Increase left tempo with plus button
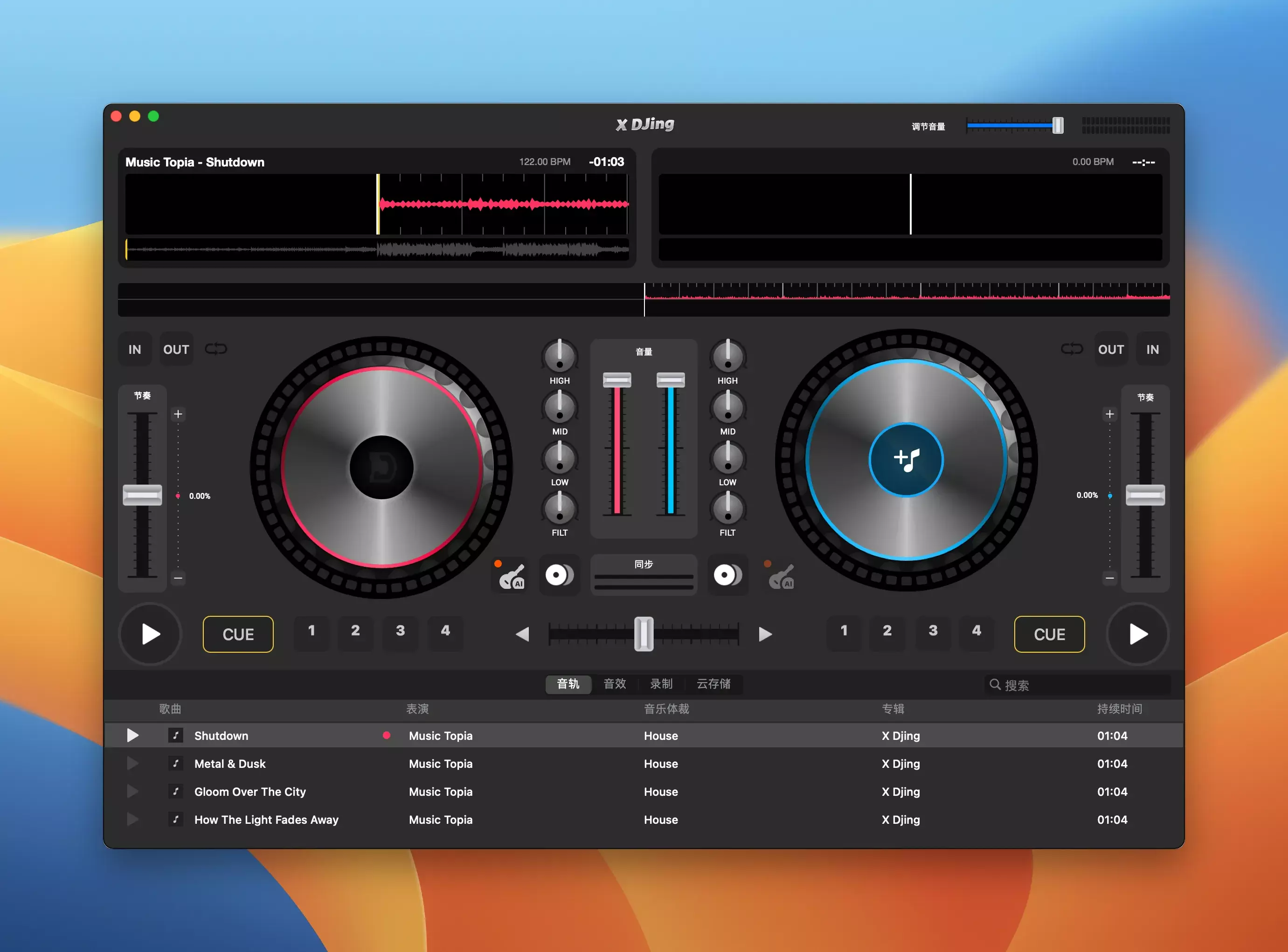 coord(178,414)
